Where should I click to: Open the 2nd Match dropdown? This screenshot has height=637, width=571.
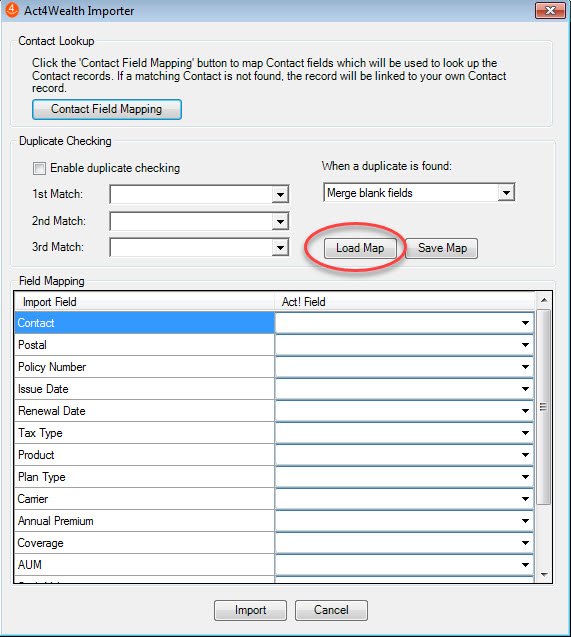click(x=280, y=221)
